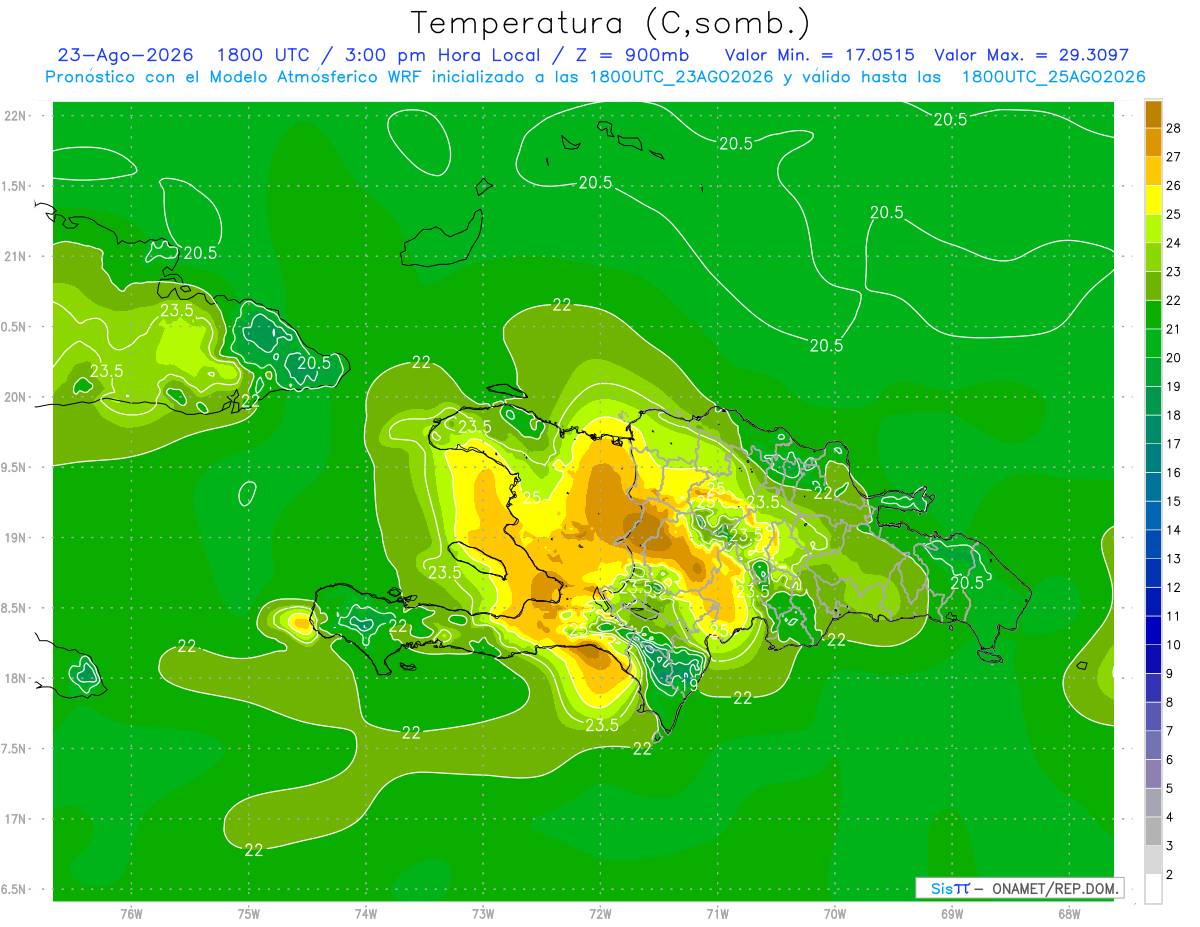This screenshot has width=1200, height=927.
Task: Pick the legend color between 9 and 10
Action: (x=1153, y=659)
